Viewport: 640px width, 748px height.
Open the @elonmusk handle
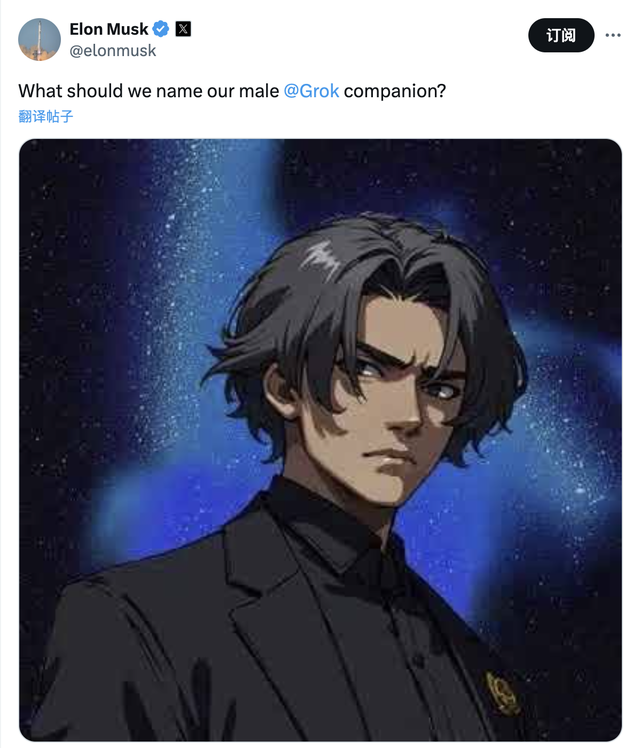click(113, 51)
